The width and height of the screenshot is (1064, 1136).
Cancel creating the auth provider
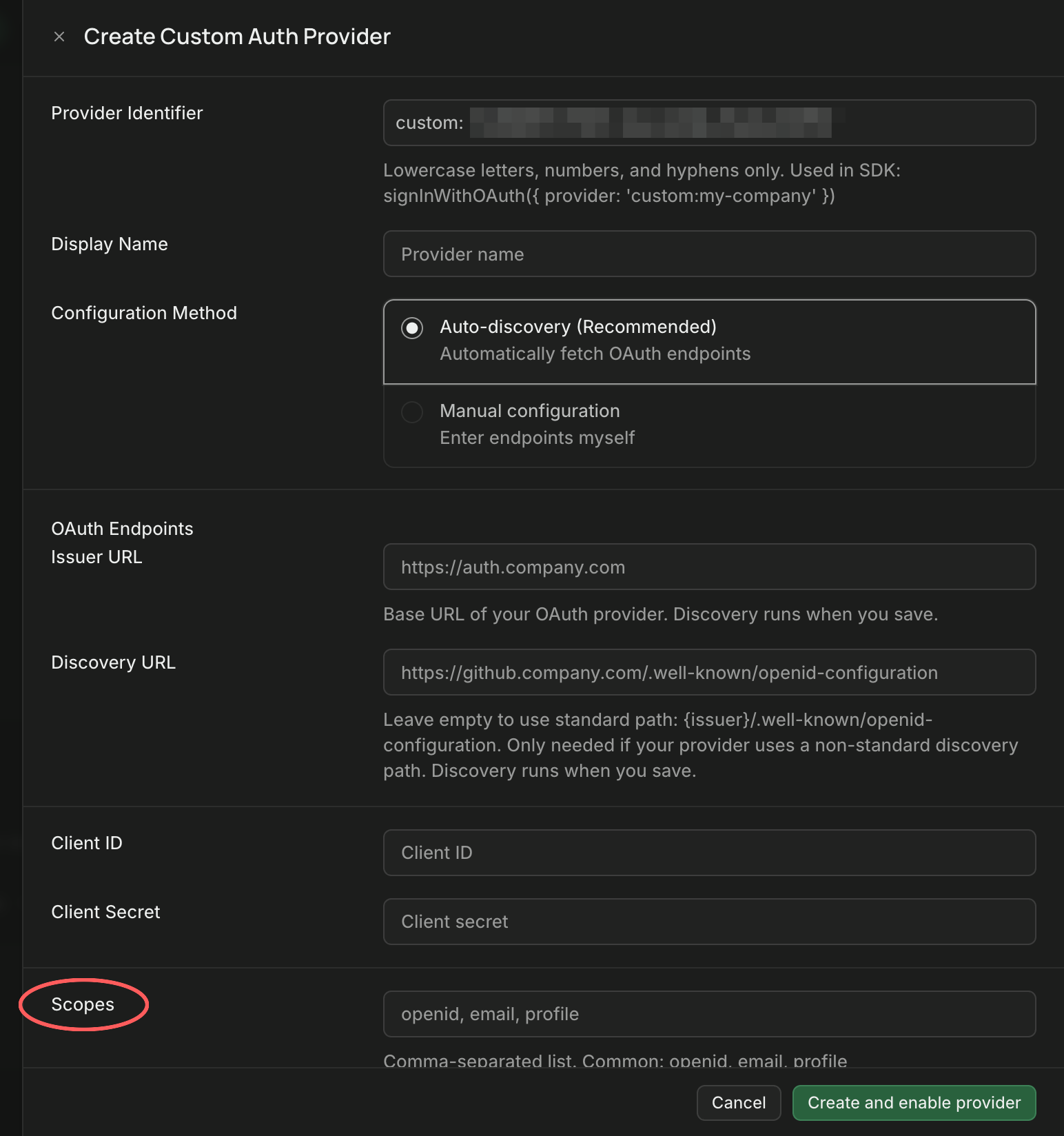[x=739, y=1103]
